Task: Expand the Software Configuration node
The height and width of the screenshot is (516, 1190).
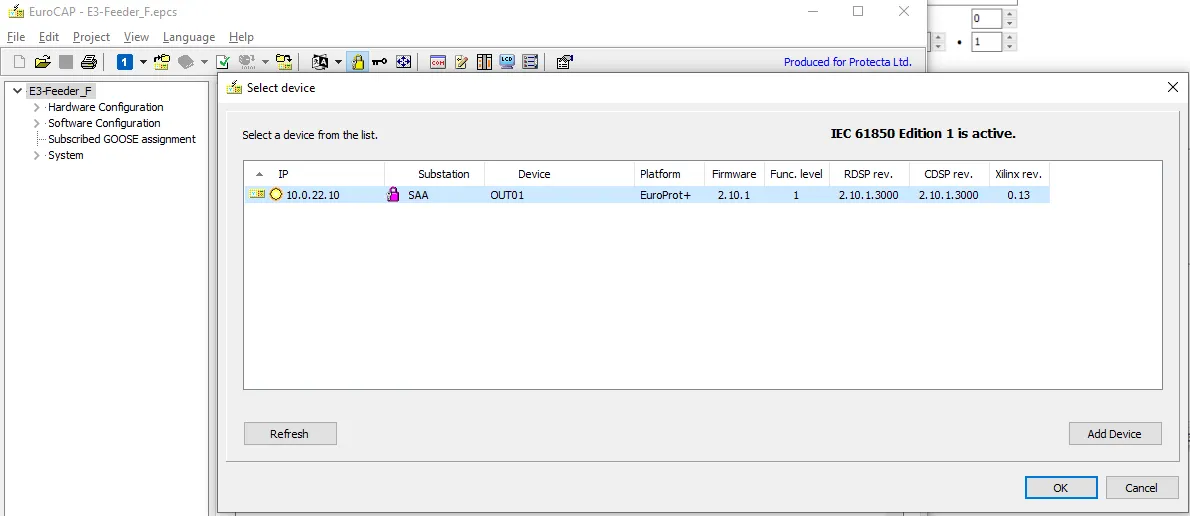Action: tap(36, 123)
